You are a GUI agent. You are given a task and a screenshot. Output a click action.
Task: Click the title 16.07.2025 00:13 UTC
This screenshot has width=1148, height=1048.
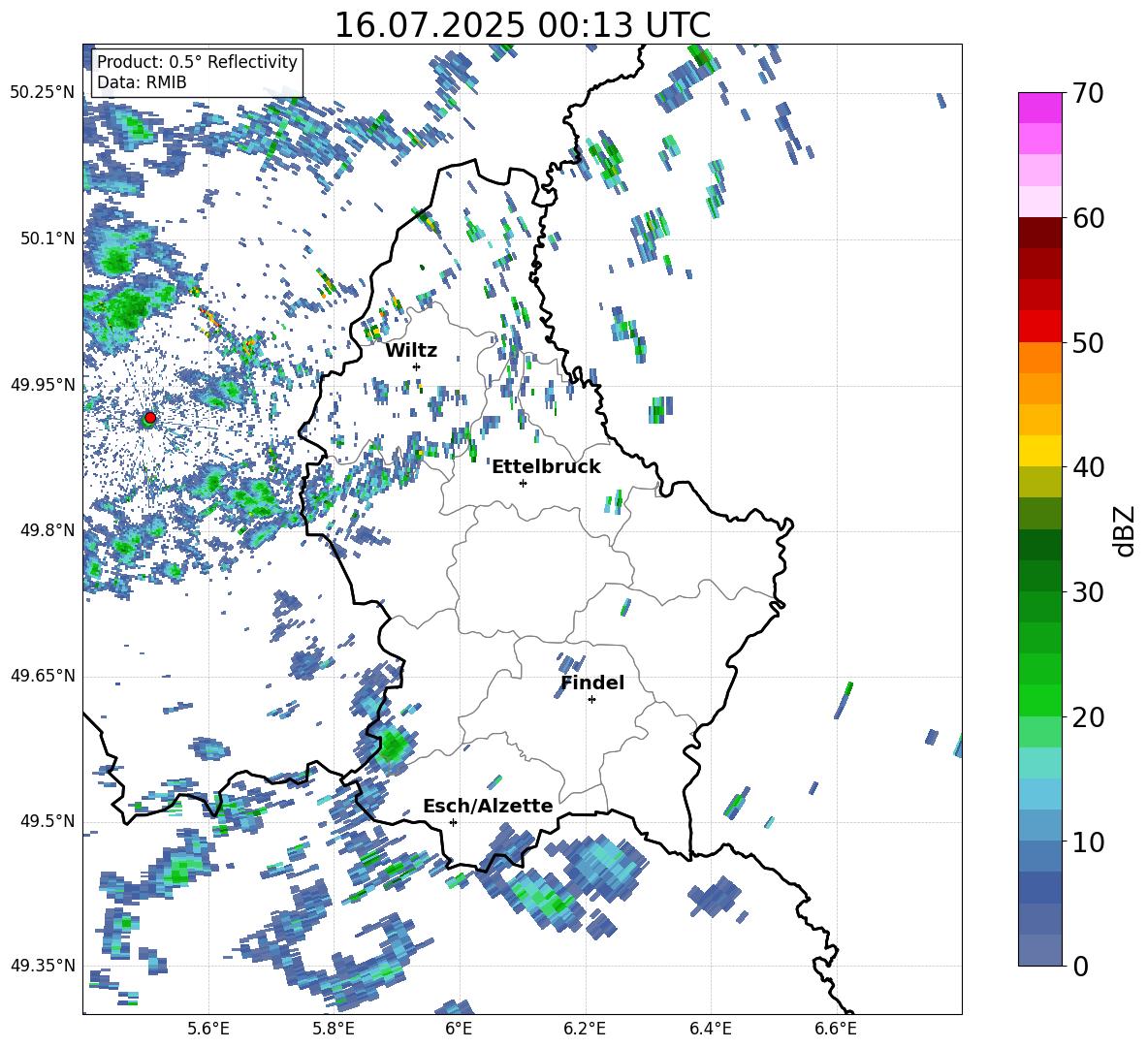(523, 25)
